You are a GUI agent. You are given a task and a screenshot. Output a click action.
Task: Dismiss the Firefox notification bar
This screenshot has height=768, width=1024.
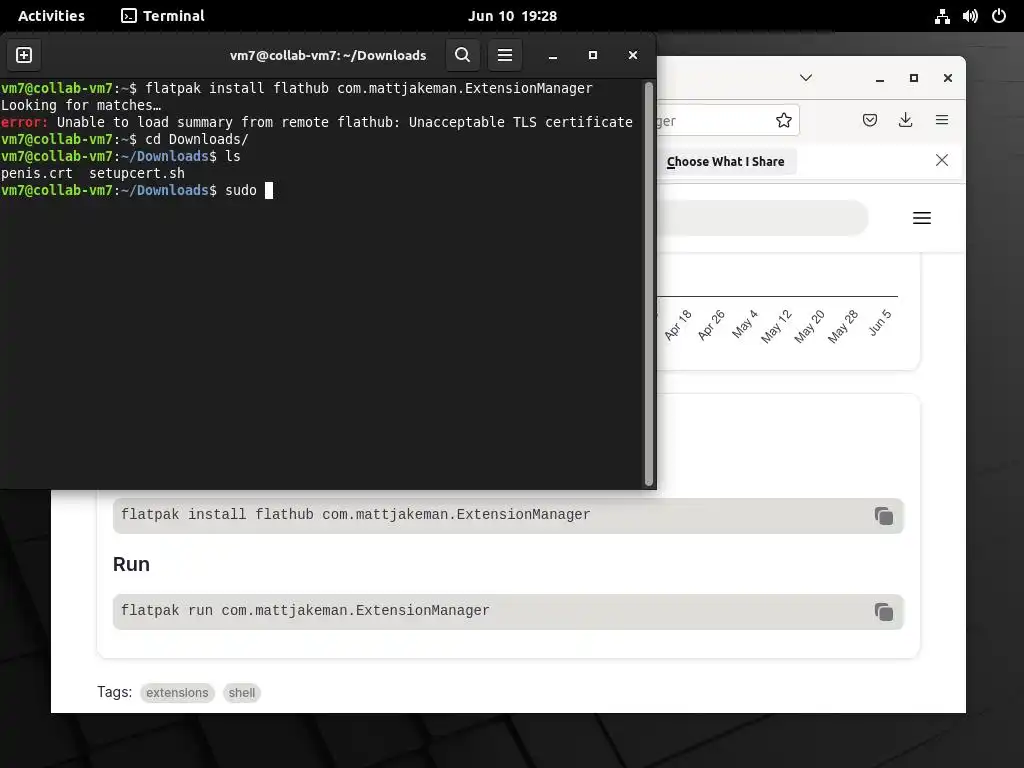[942, 161]
